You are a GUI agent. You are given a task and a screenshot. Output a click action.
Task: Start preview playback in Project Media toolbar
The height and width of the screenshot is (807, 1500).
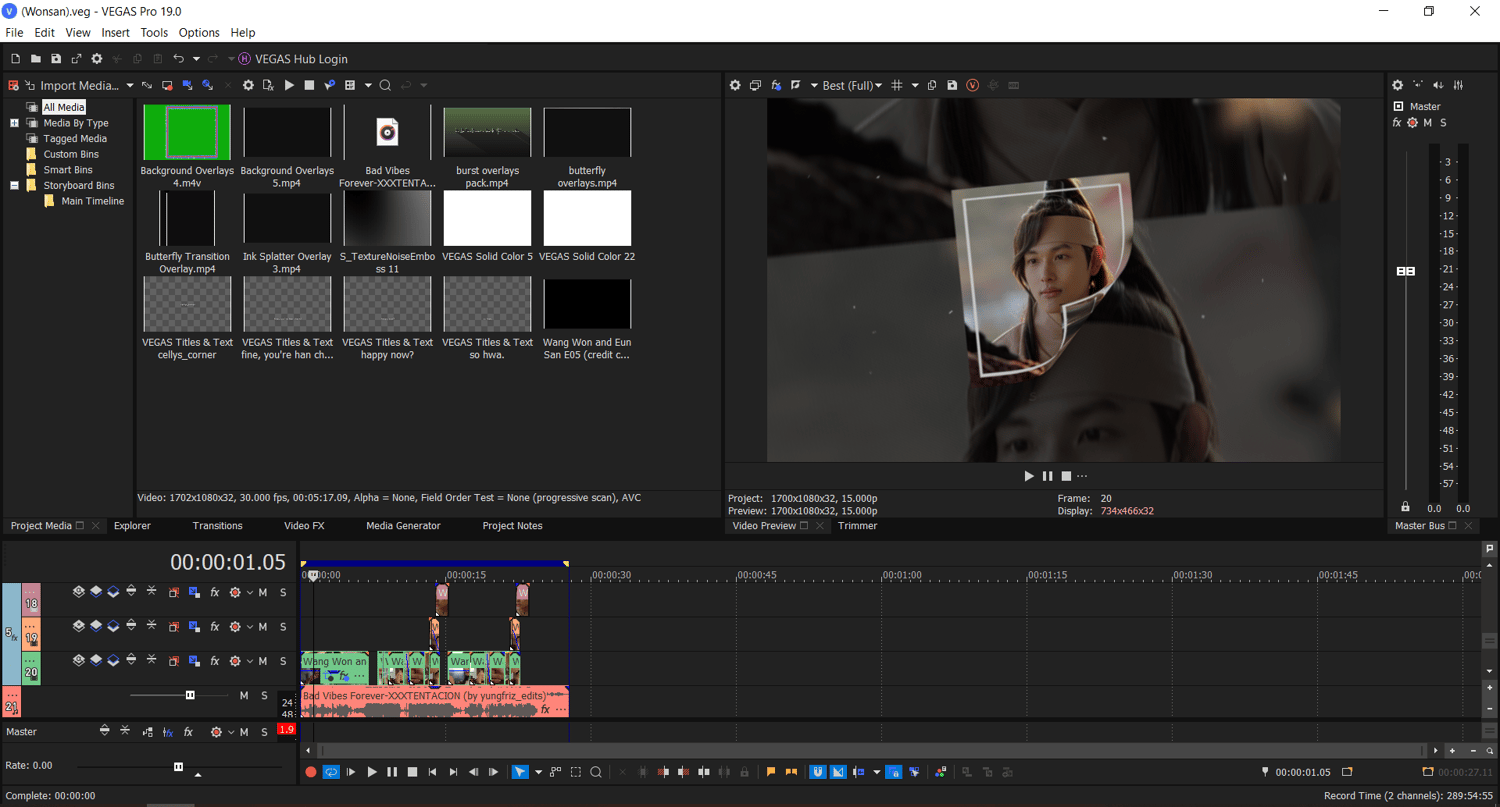pyautogui.click(x=289, y=86)
